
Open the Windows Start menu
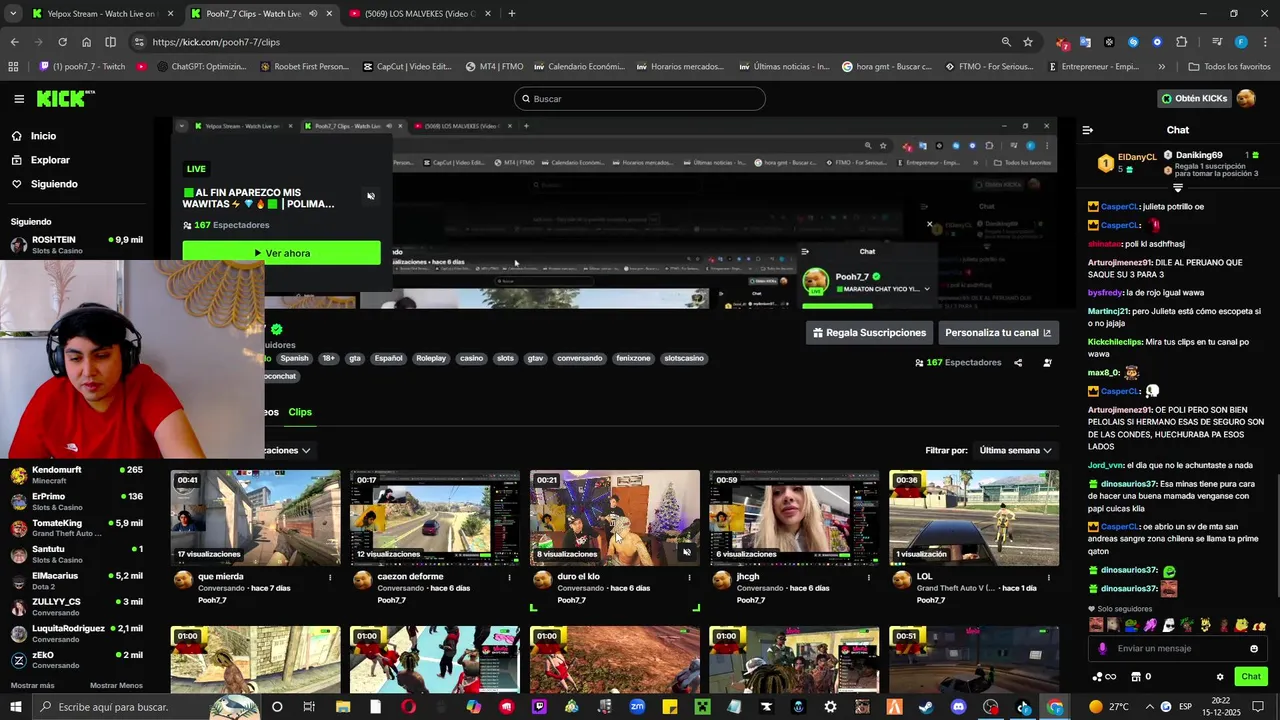(16, 707)
